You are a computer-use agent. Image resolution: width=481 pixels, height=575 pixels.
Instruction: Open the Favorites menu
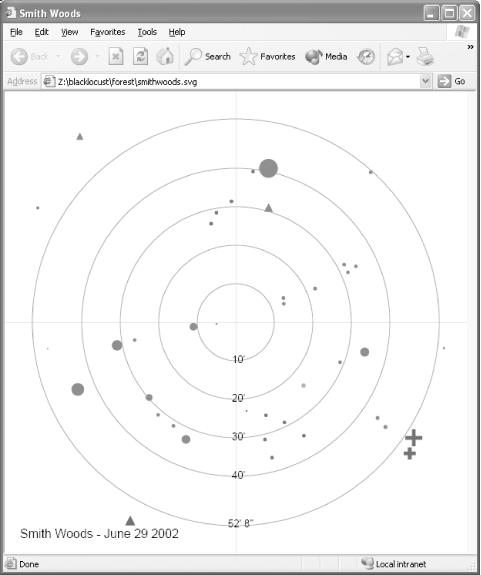click(x=107, y=32)
